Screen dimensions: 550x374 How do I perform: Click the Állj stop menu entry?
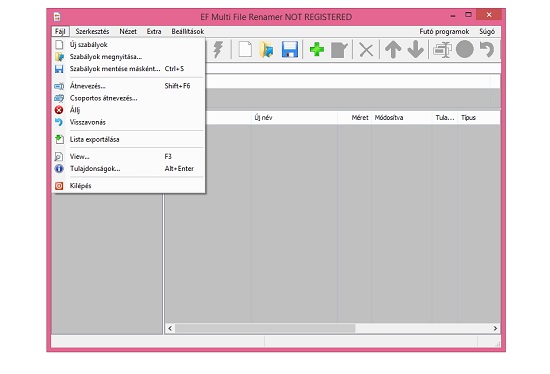coord(128,110)
